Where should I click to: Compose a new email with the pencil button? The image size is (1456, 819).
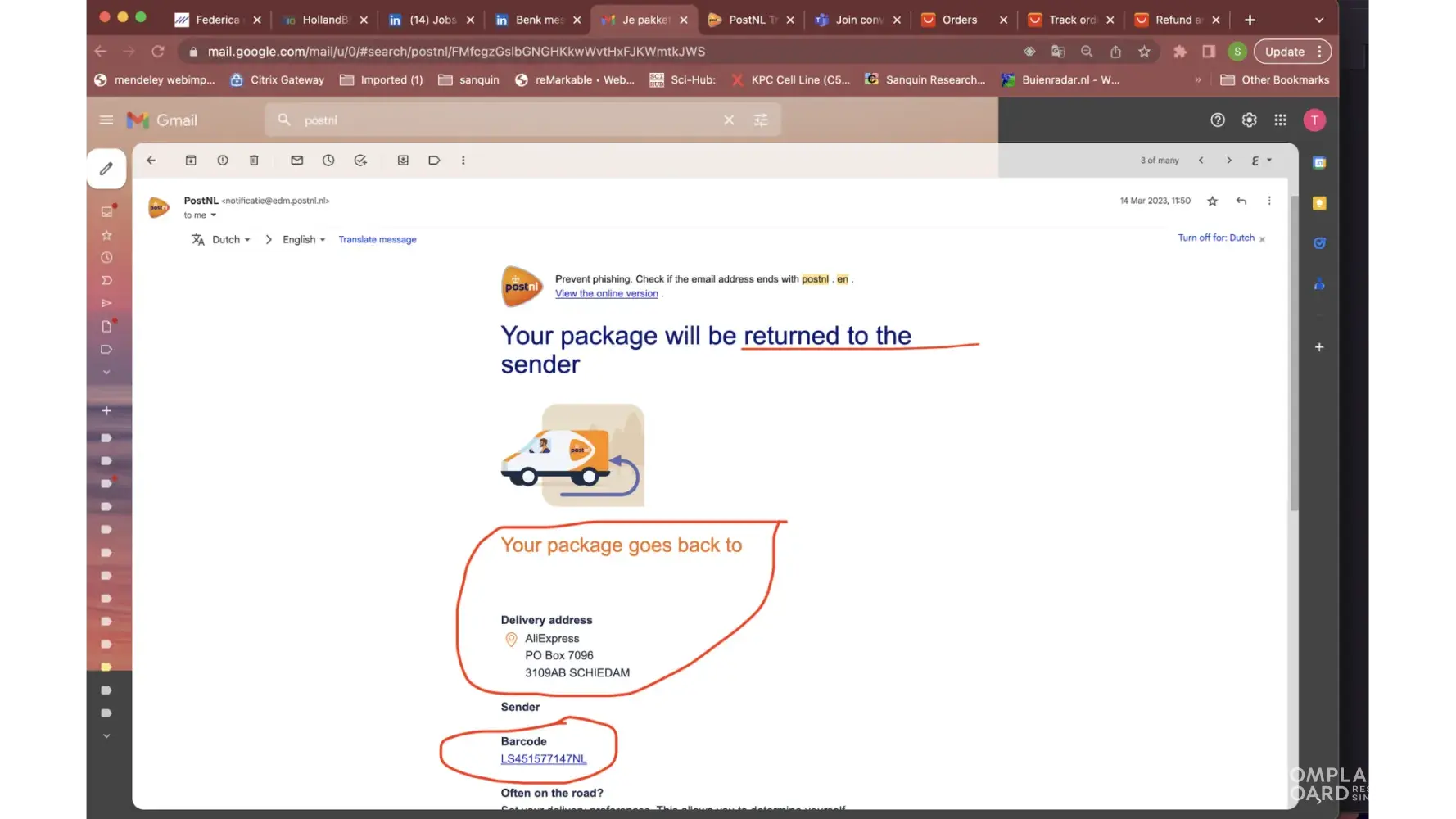point(106,169)
